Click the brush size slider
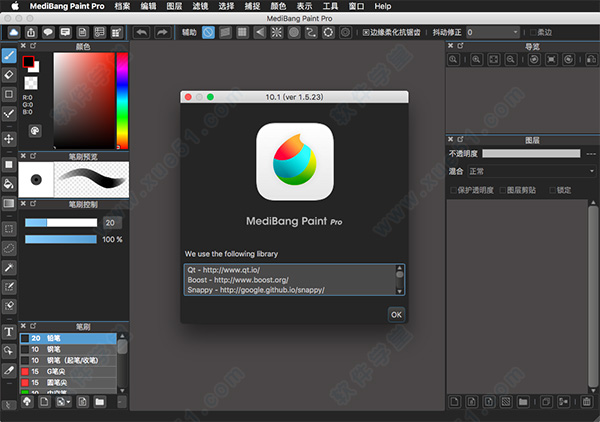Screen dimensions: 600x422 (61, 223)
